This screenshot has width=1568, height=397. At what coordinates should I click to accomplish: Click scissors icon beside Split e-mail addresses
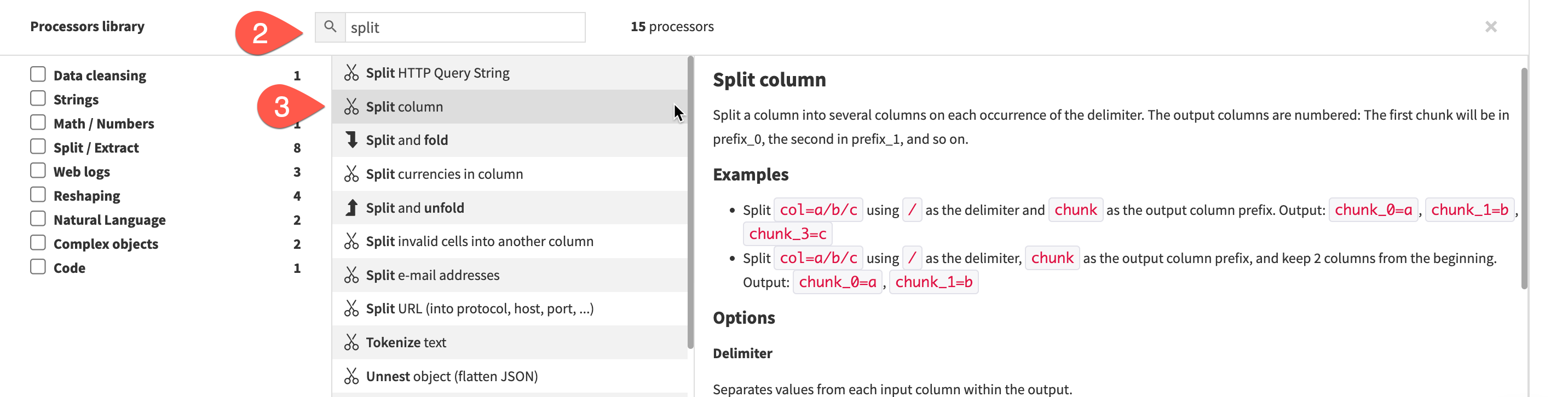[x=351, y=276]
